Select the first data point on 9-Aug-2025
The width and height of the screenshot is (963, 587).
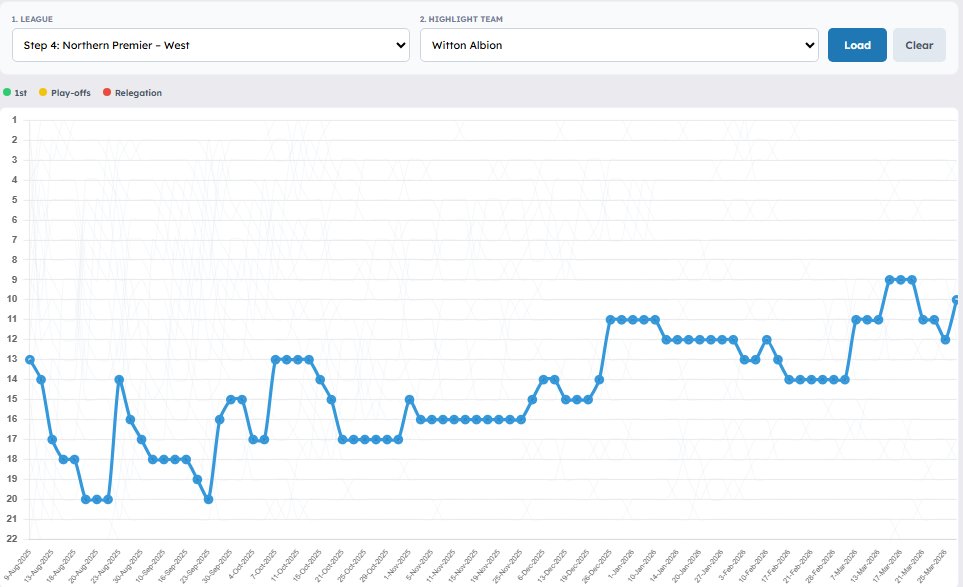29,360
